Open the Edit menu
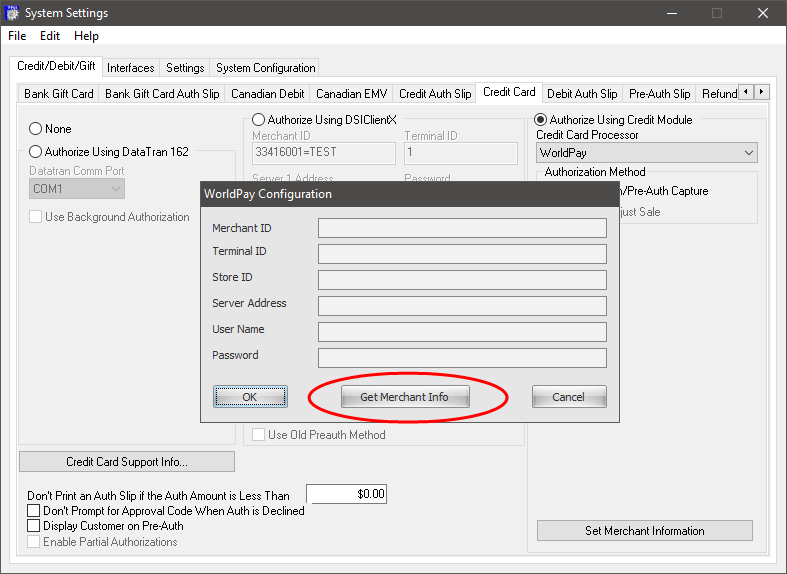This screenshot has height=574, width=787. click(x=50, y=36)
